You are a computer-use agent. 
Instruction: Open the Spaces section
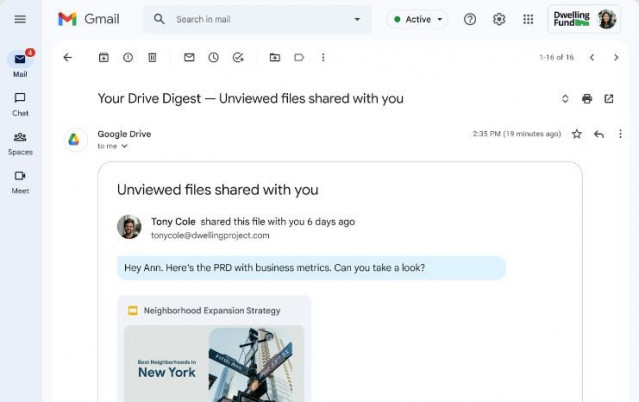click(20, 141)
